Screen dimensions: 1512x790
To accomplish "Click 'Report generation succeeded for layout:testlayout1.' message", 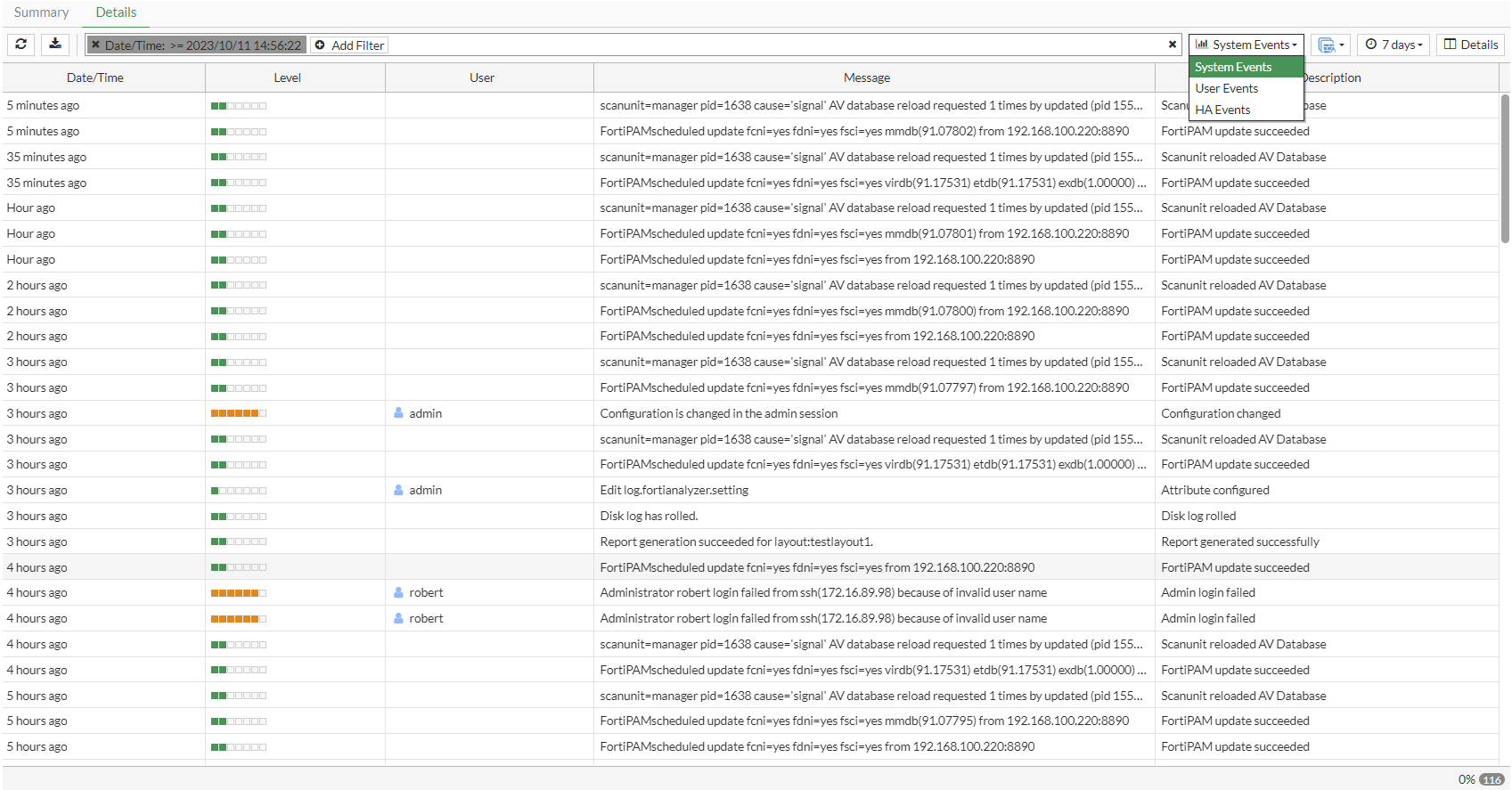I will click(x=737, y=542).
